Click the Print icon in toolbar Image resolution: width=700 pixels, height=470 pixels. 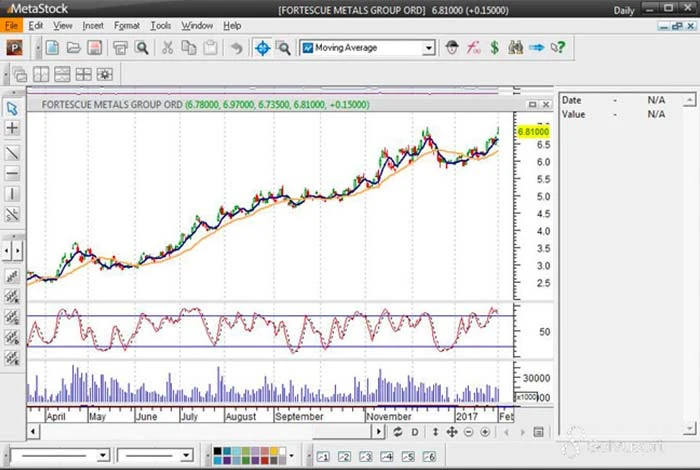point(121,47)
